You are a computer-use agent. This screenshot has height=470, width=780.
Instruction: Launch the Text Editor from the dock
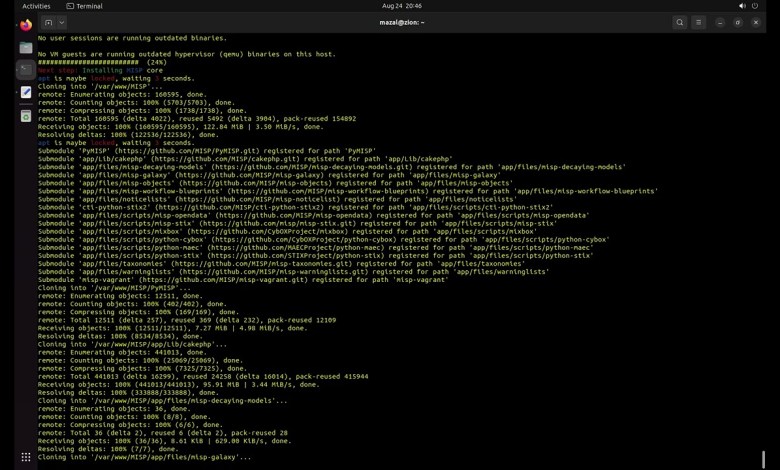pos(26,93)
